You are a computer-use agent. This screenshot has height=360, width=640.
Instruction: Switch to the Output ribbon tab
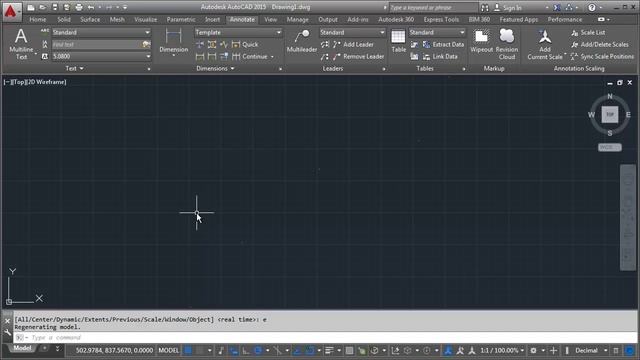pos(328,20)
